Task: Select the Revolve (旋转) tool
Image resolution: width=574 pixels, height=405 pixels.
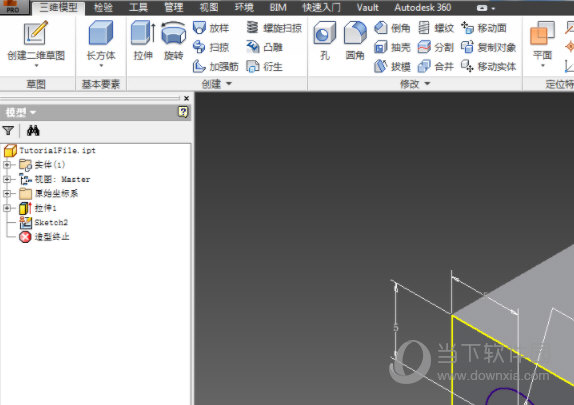Action: (x=174, y=40)
